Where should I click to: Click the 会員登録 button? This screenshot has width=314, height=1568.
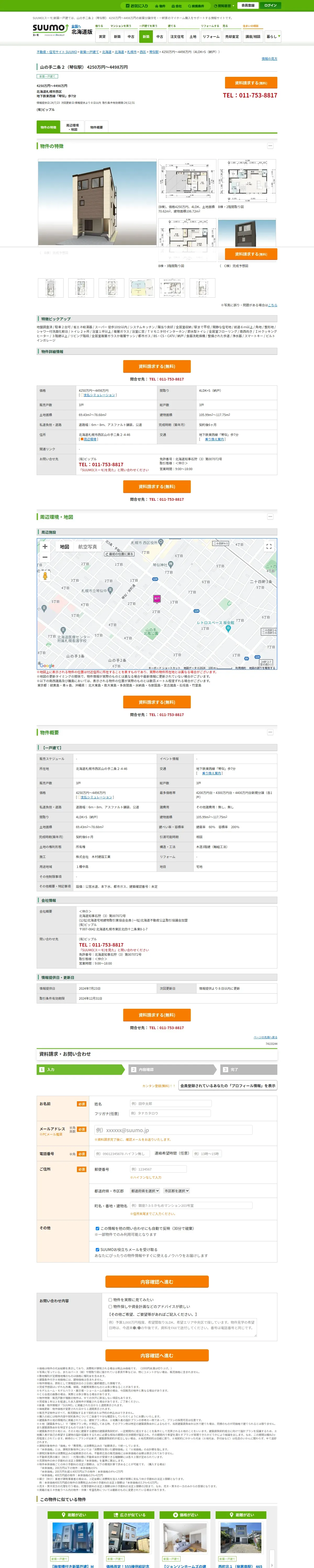248,5
